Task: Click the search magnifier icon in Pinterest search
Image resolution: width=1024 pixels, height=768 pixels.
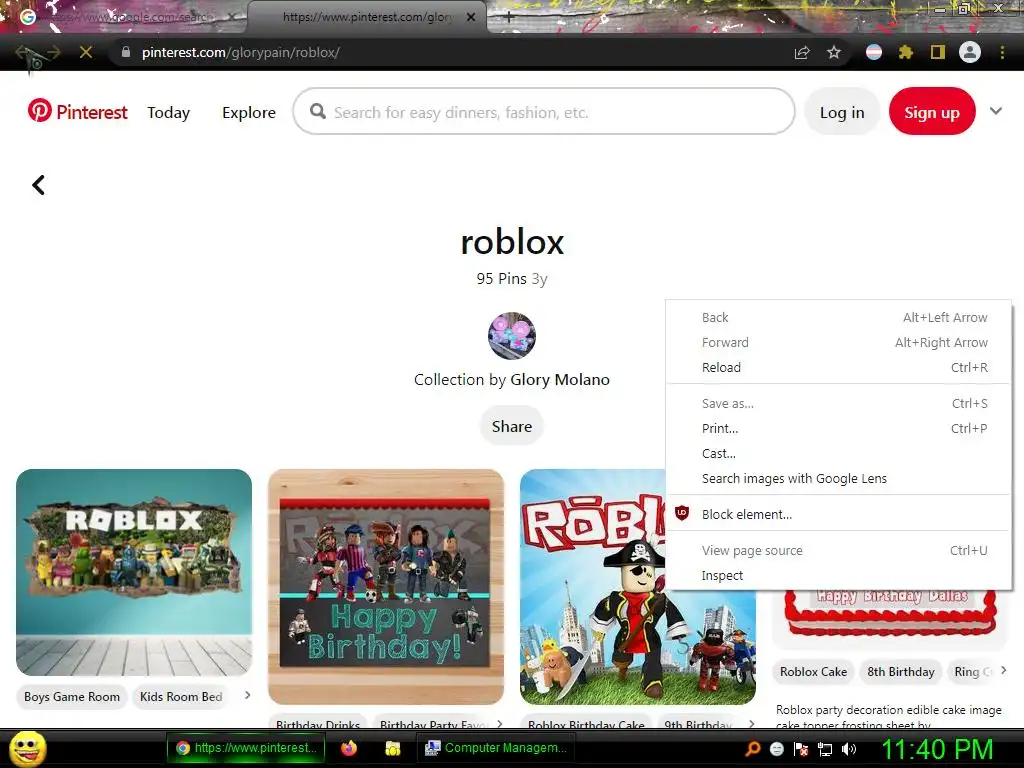Action: click(x=318, y=111)
